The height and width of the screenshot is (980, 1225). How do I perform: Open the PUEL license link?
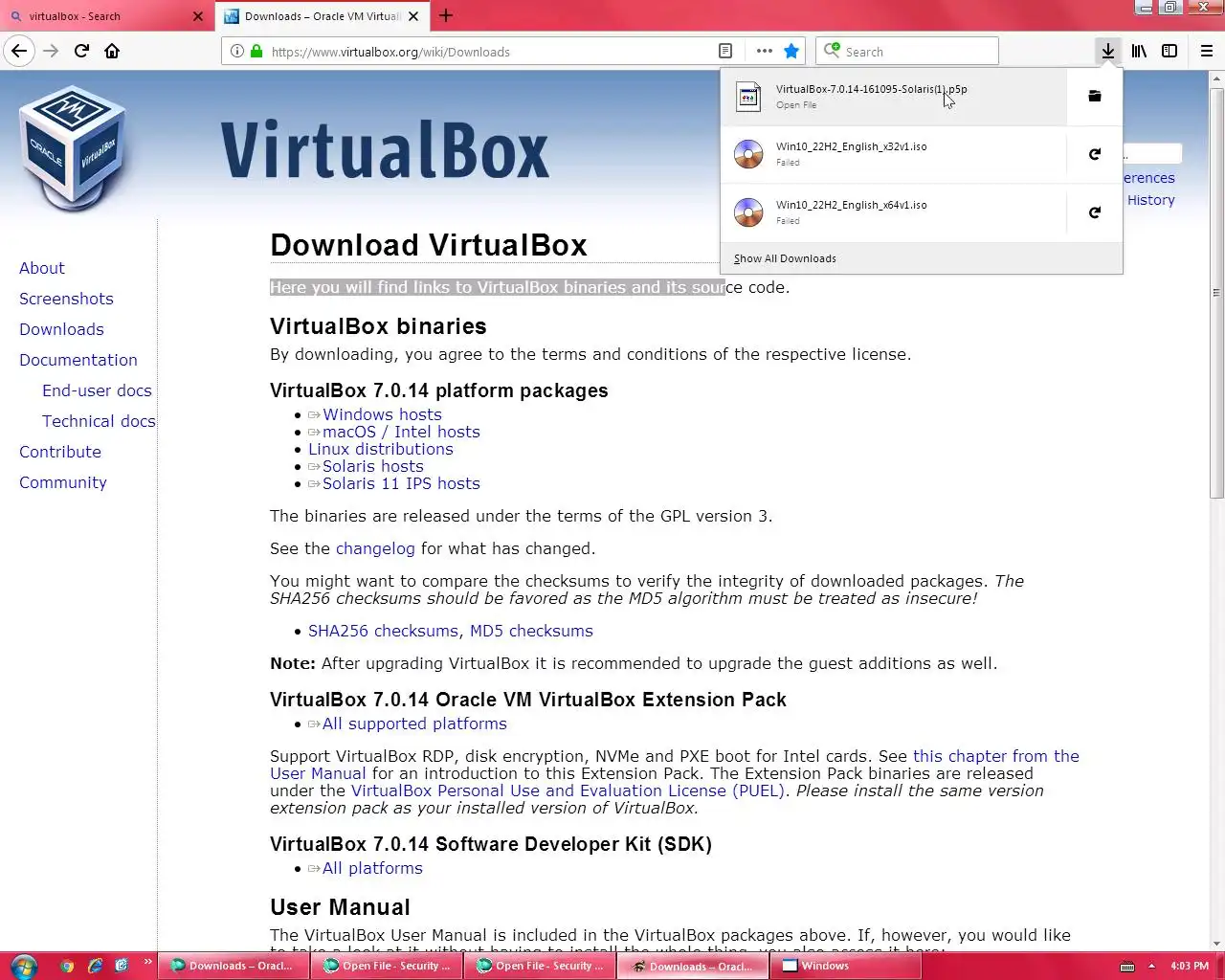(x=568, y=791)
